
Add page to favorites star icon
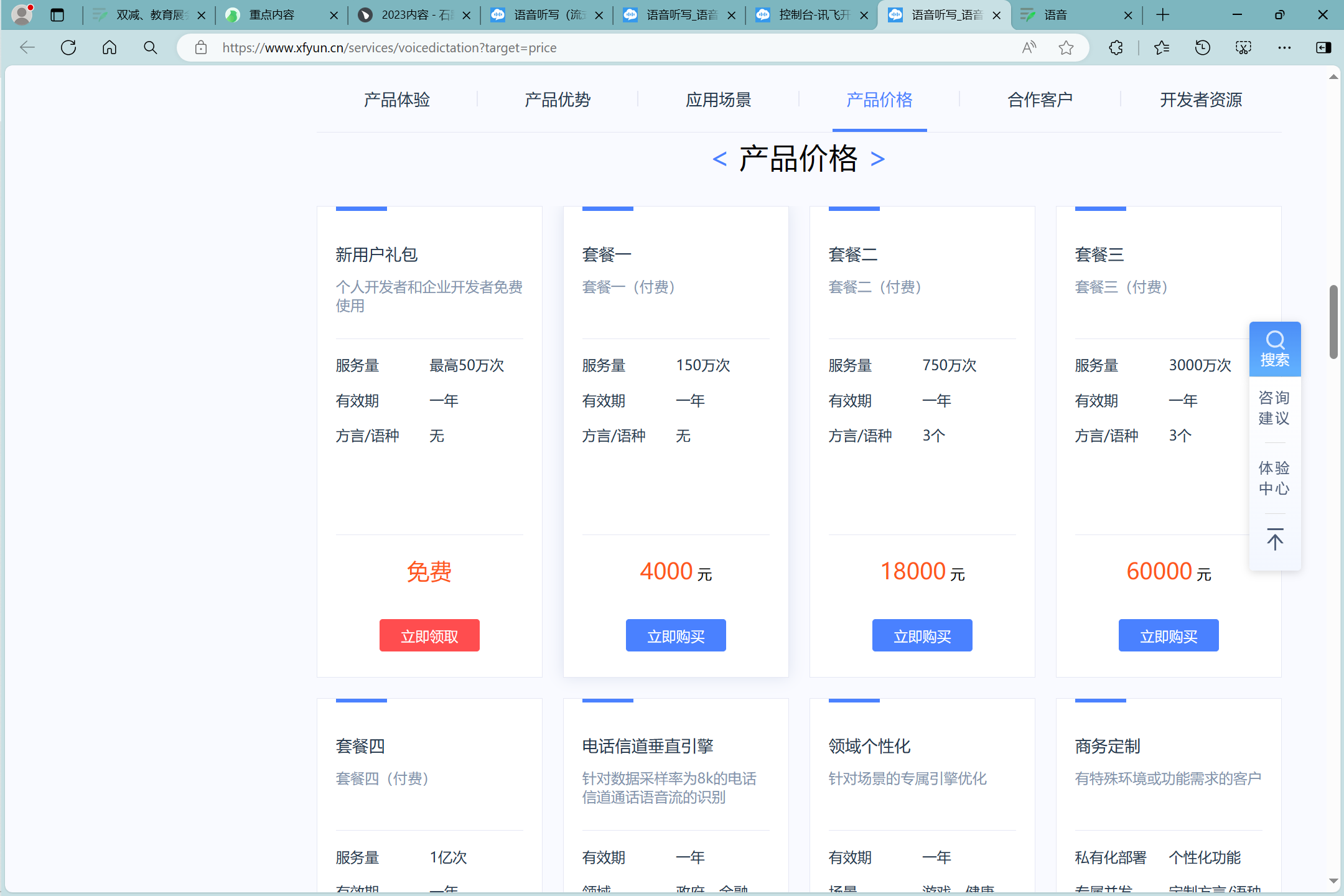tap(1066, 48)
